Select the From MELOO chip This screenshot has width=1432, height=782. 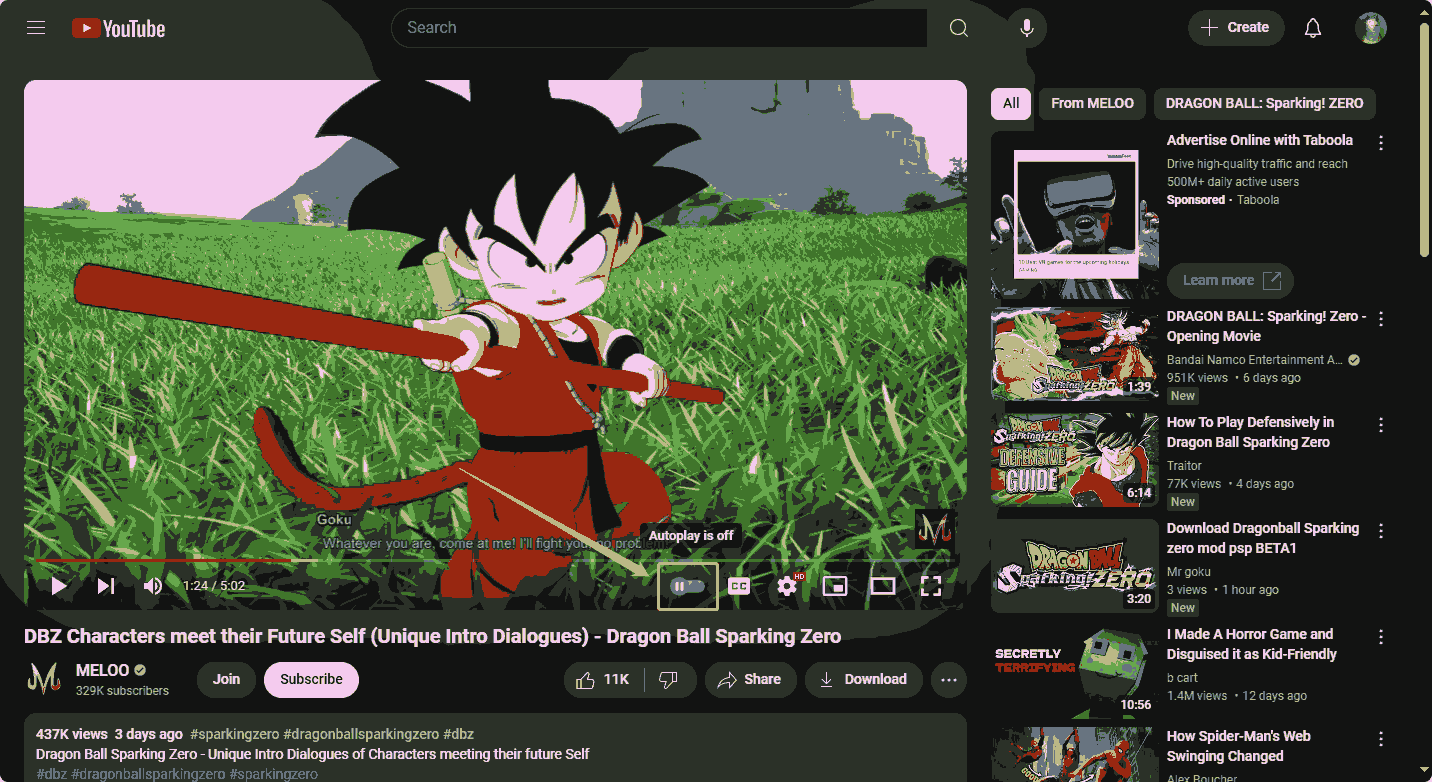pyautogui.click(x=1092, y=103)
